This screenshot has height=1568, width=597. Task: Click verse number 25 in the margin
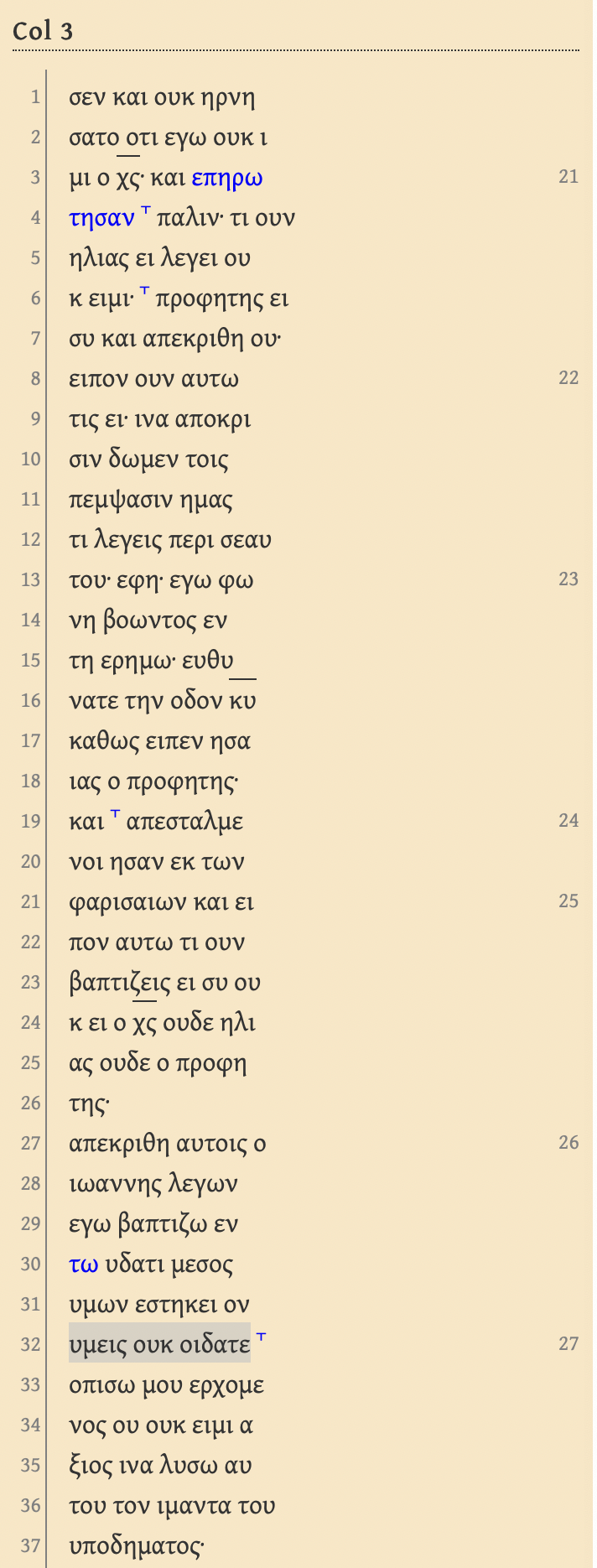(x=568, y=901)
